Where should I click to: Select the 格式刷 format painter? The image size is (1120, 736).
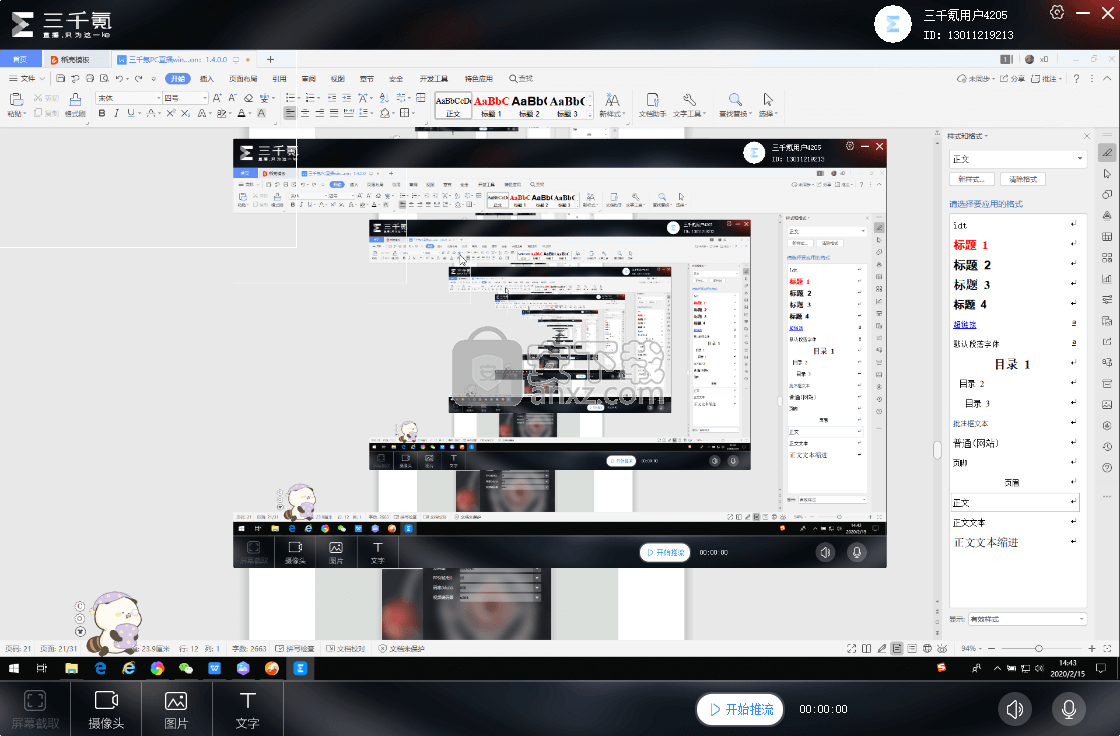coord(75,104)
